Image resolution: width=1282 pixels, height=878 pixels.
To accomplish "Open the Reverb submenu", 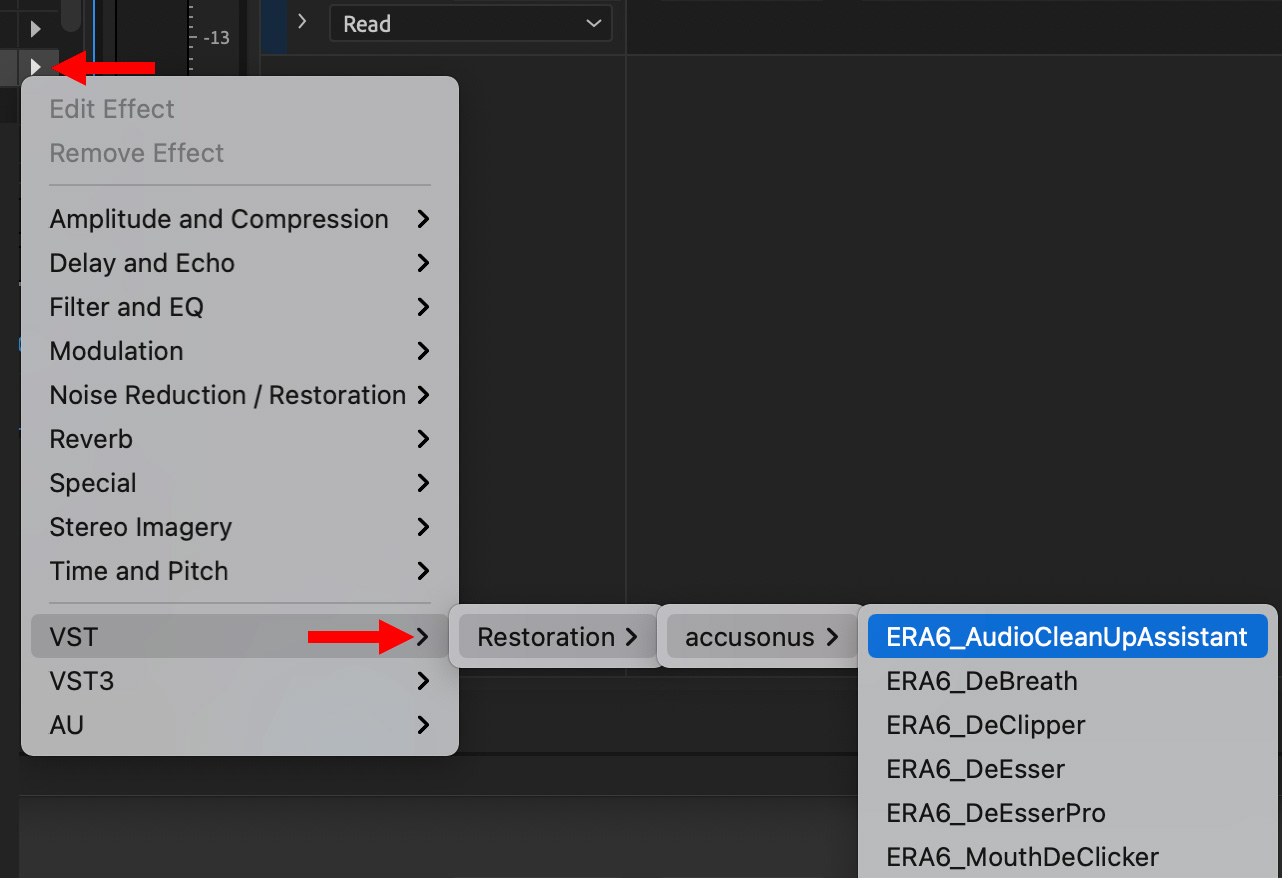I will click(x=240, y=439).
